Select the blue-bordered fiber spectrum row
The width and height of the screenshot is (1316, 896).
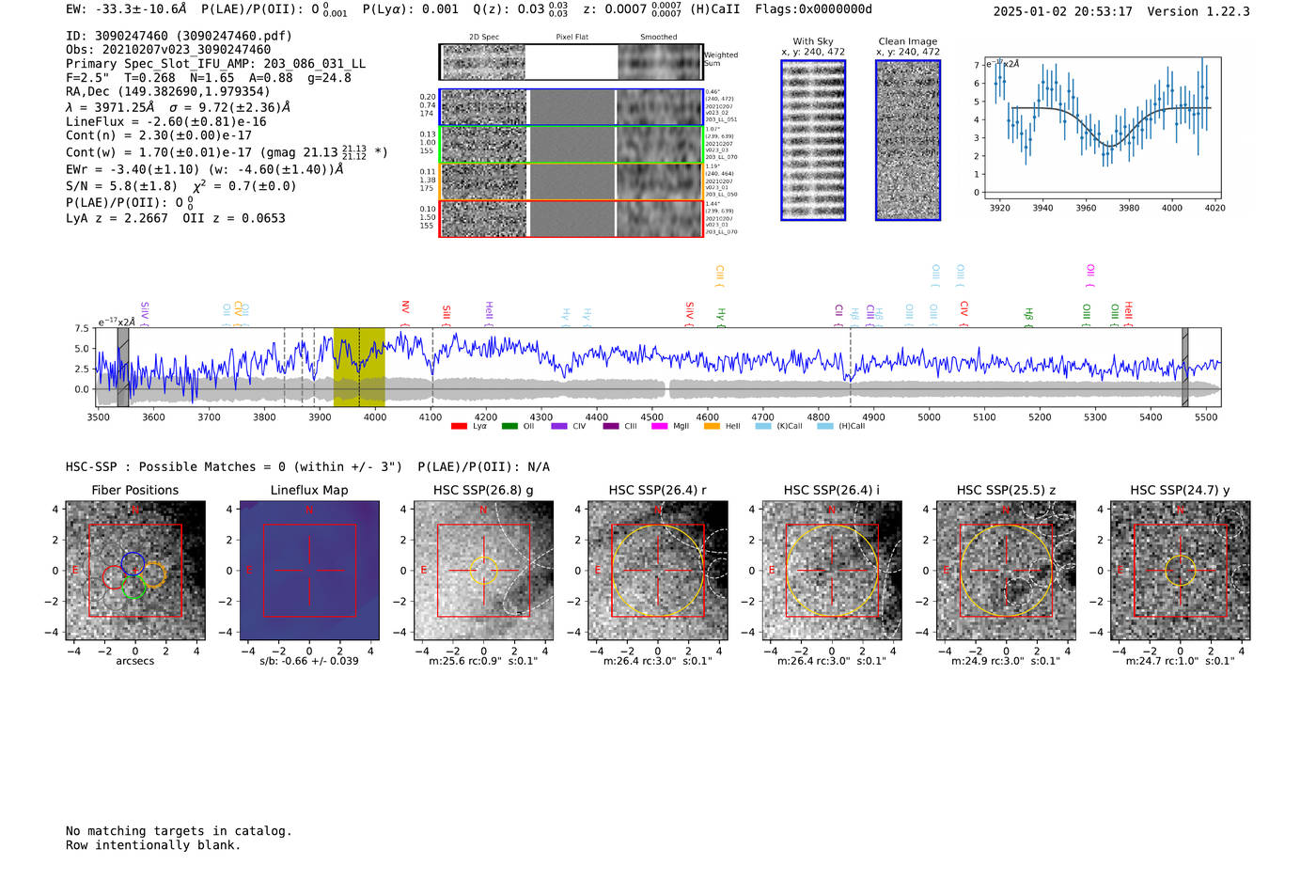pos(571,107)
